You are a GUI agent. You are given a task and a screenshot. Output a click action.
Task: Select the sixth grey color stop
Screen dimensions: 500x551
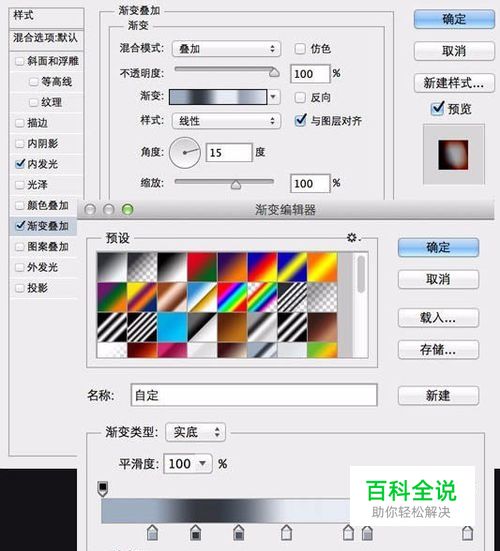pos(367,533)
